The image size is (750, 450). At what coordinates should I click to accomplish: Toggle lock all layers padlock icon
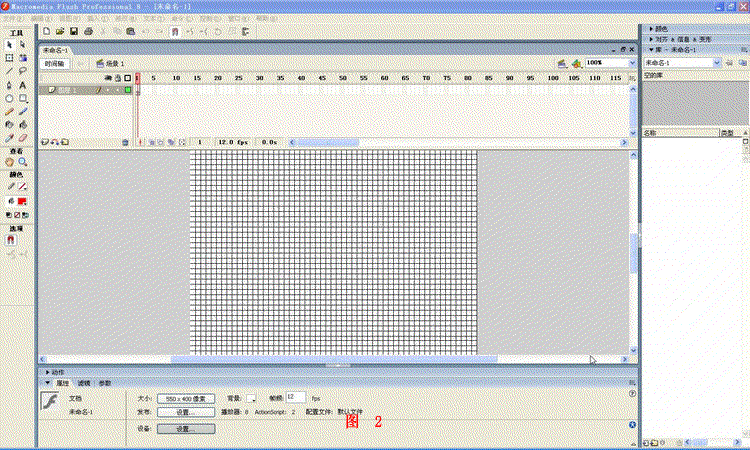tap(118, 78)
